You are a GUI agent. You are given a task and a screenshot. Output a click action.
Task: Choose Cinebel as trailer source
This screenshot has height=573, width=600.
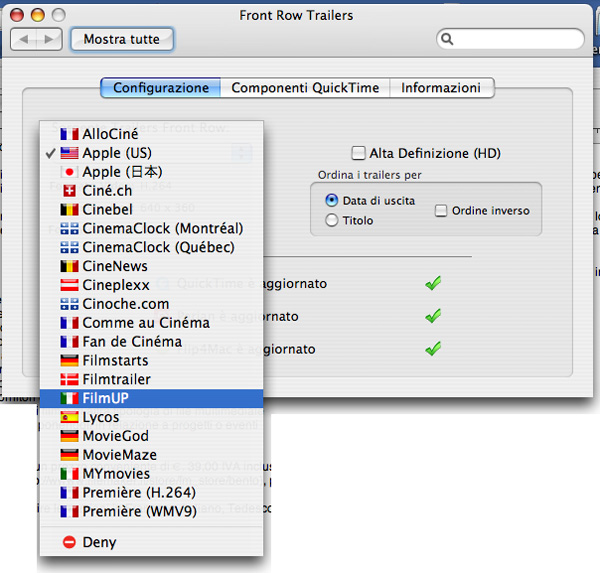coord(152,210)
